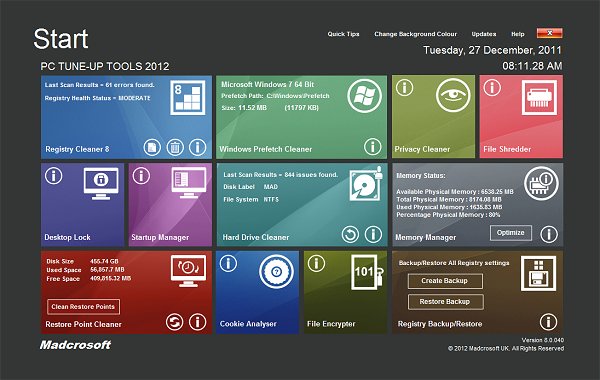Click the Create Backup button
Viewport: 600px width, 380px height.
point(445,281)
